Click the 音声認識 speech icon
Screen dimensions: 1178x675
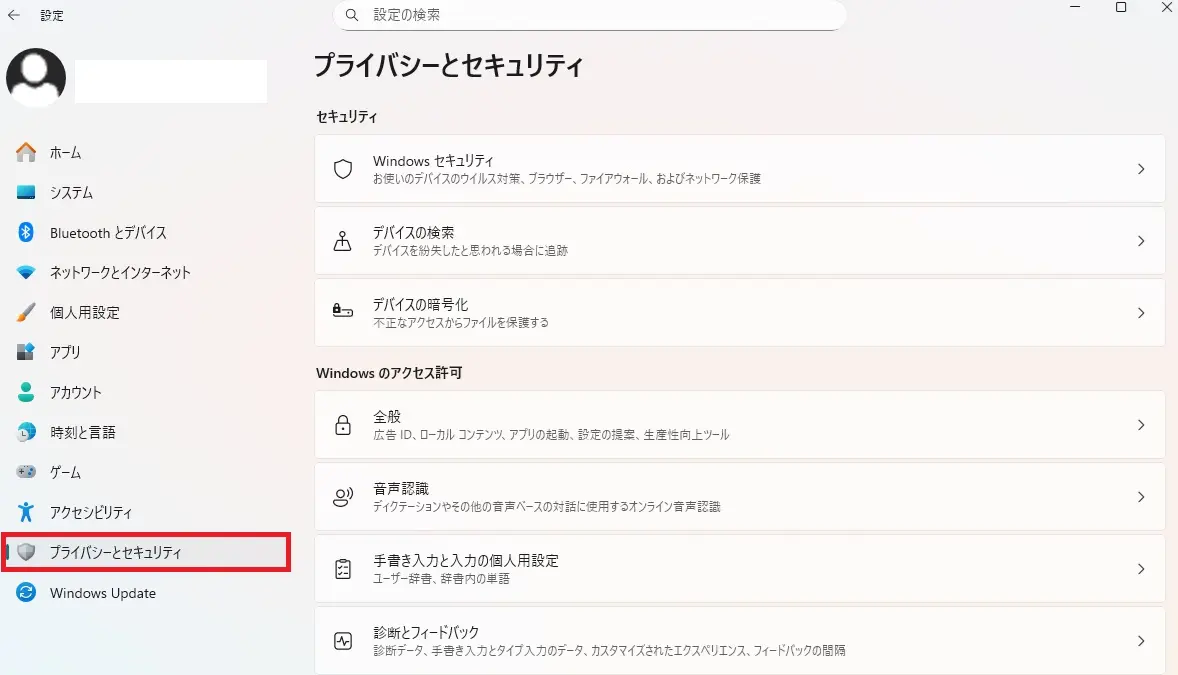pyautogui.click(x=343, y=497)
